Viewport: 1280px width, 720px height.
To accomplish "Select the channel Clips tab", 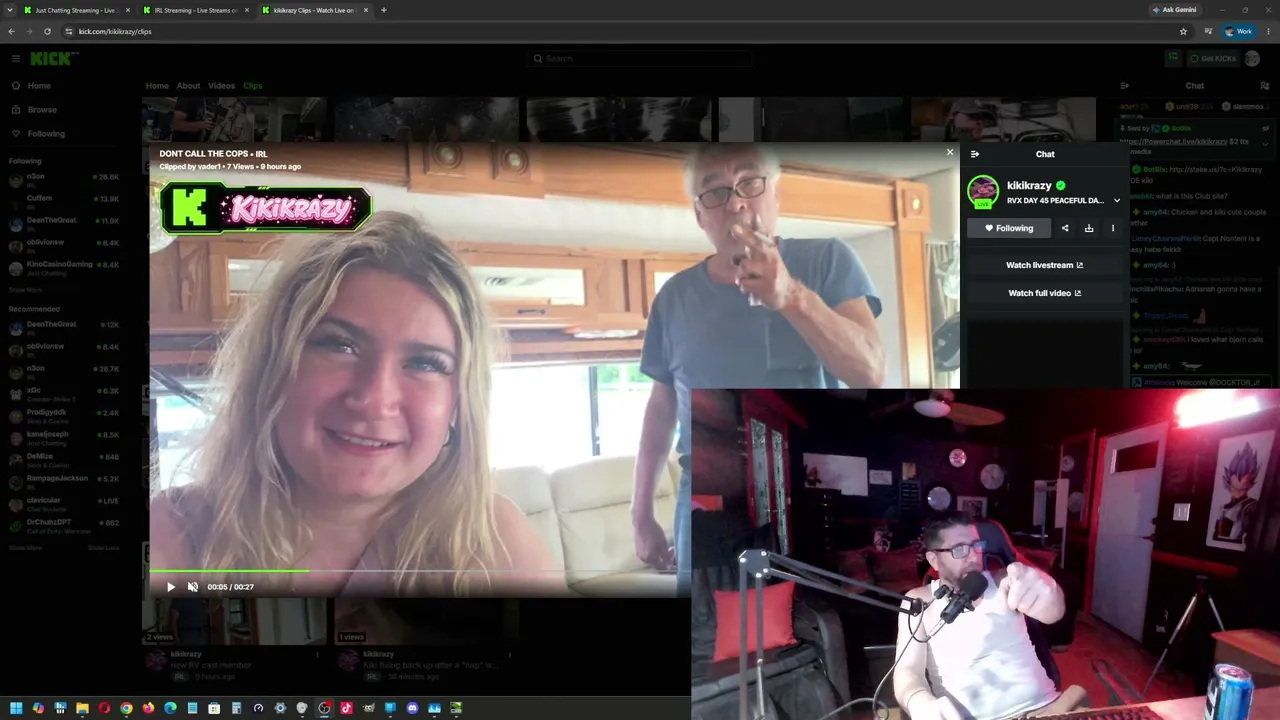I will pyautogui.click(x=253, y=86).
